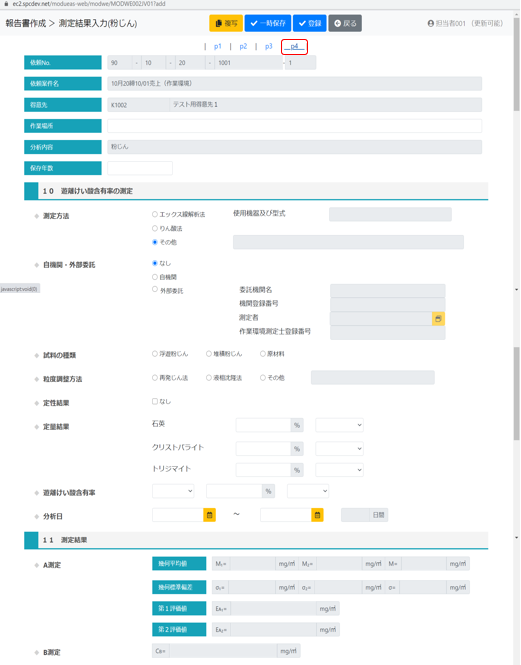Viewport: 521px width, 665px height.
Task: Click the 戻る back button
Action: tap(345, 23)
